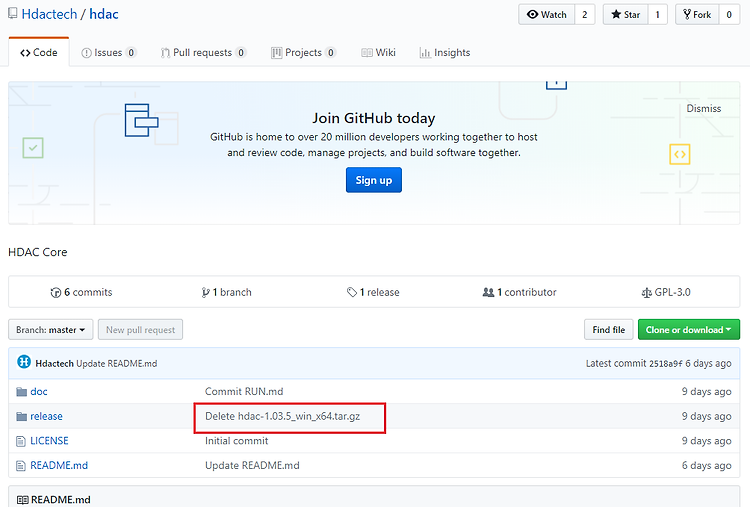View the watchers count 2
Viewport: 750px width, 507px height.
(x=585, y=14)
